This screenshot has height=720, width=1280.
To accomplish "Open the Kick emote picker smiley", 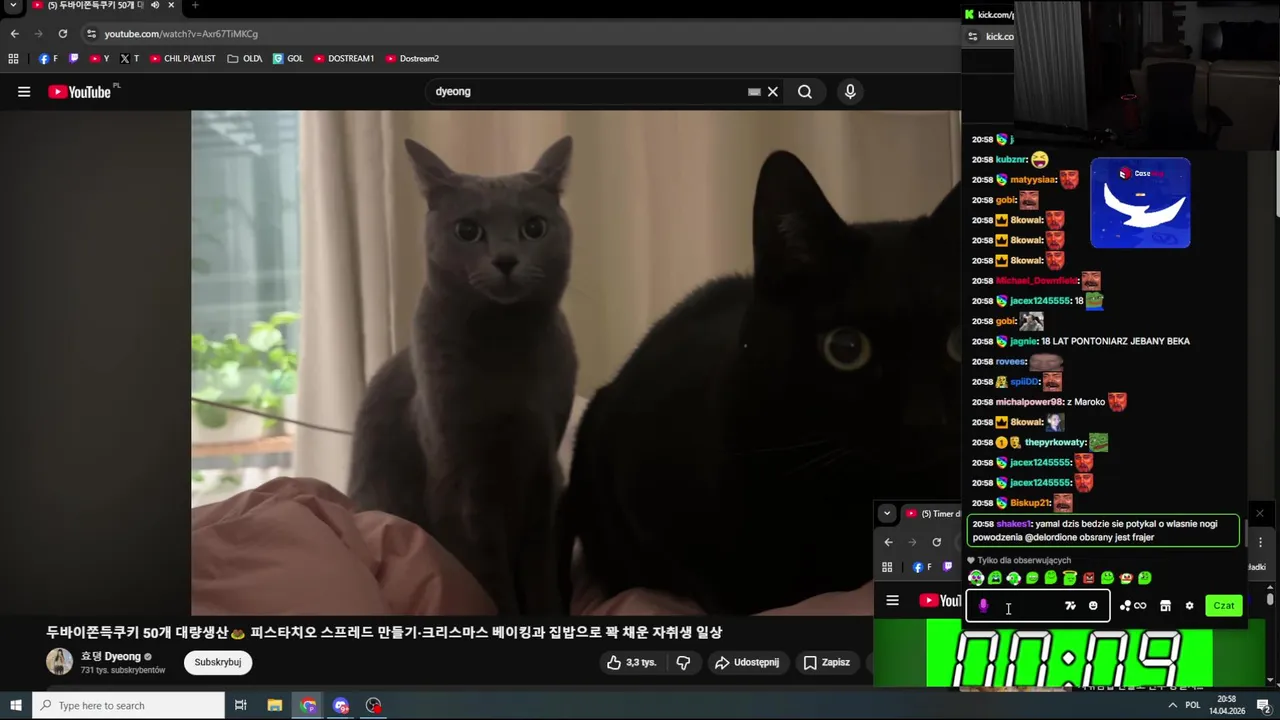I will pyautogui.click(x=1093, y=606).
